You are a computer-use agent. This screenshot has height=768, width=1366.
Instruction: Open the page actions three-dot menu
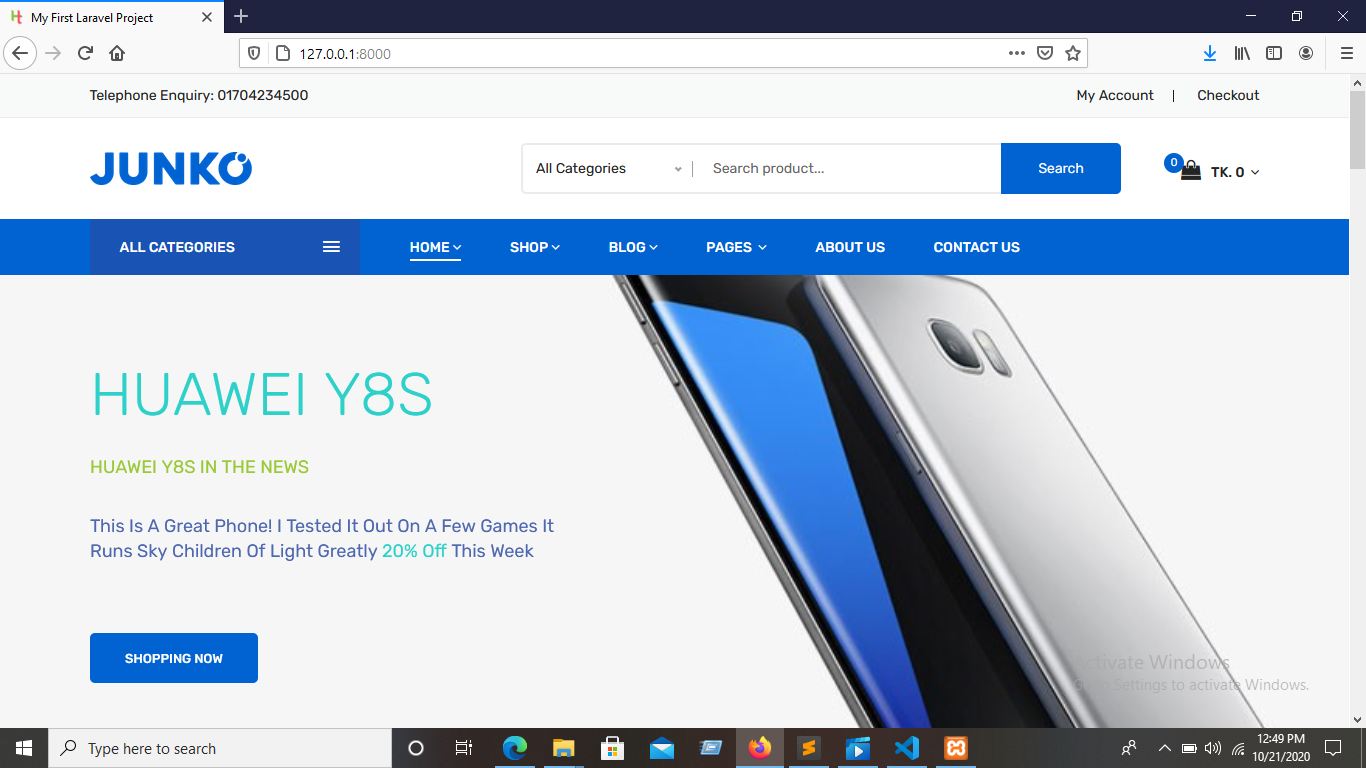pos(1017,53)
